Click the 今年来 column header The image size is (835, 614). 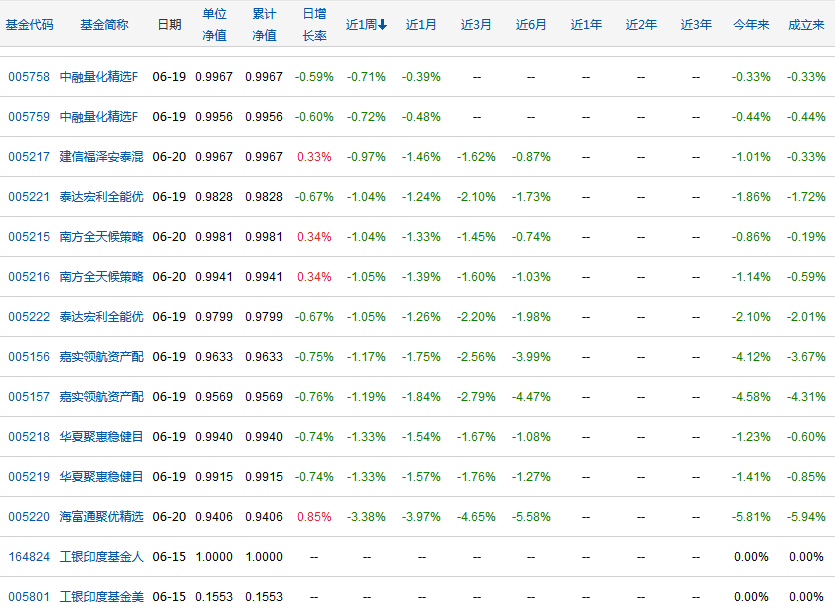pos(750,25)
